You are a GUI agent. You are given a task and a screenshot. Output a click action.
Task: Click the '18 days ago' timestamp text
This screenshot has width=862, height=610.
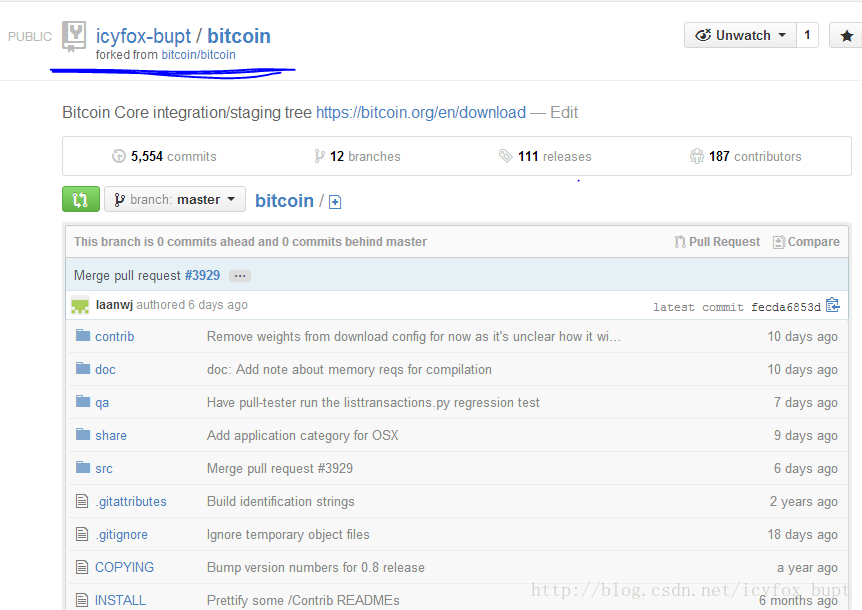(803, 534)
